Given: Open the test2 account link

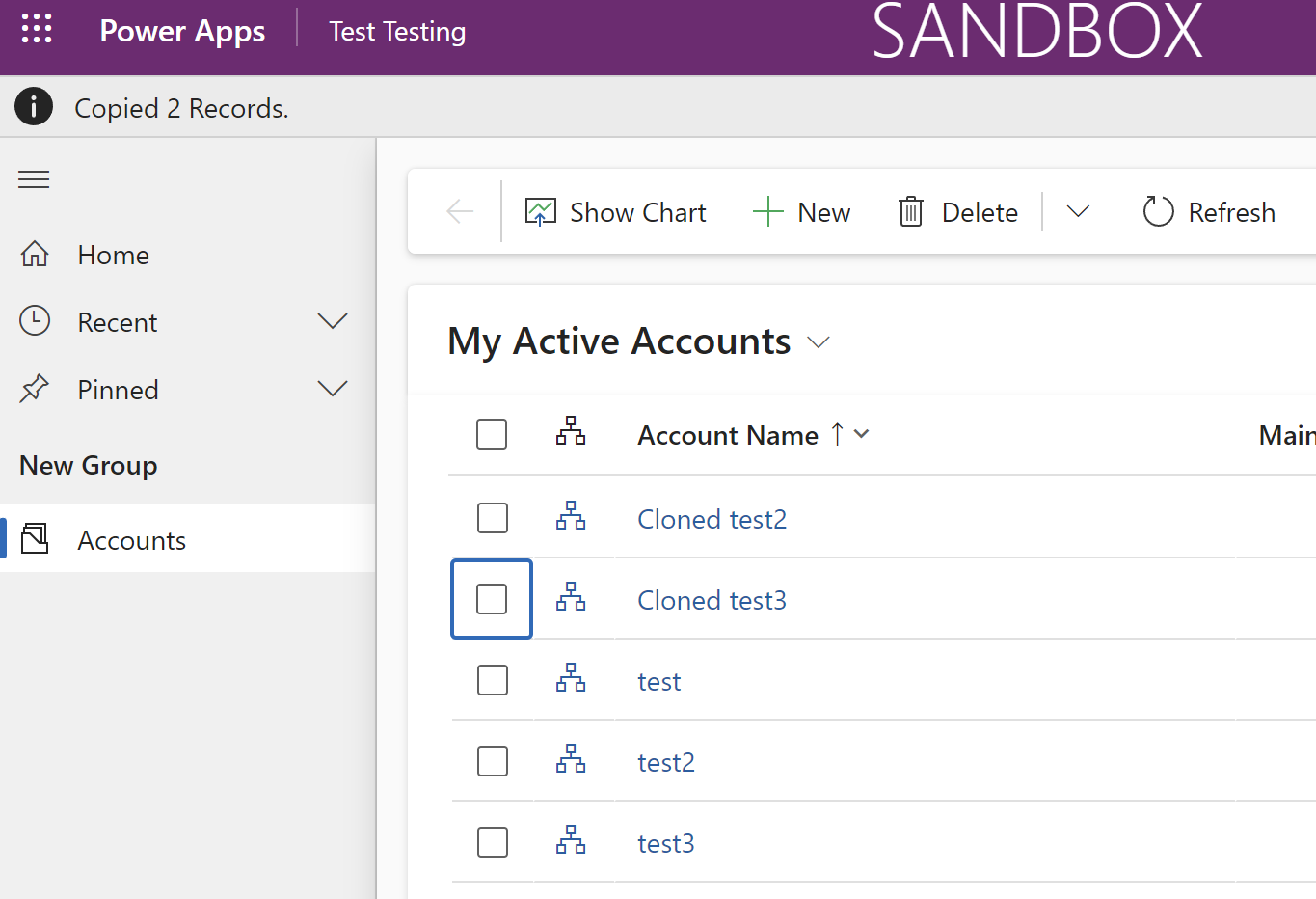Looking at the screenshot, I should tap(666, 762).
